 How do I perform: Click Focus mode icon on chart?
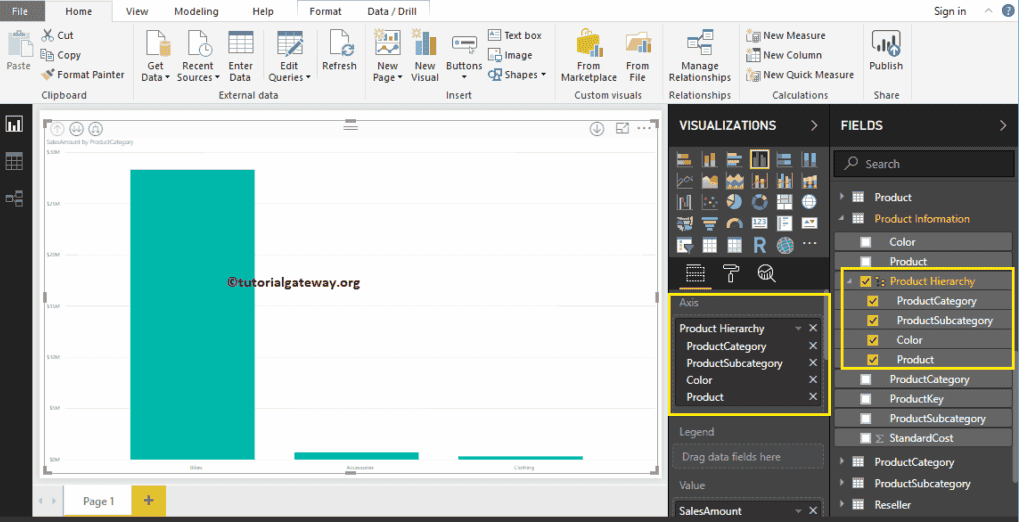click(622, 129)
